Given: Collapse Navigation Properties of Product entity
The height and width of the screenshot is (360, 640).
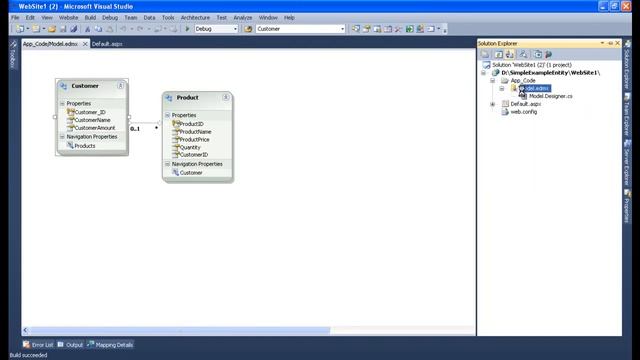Looking at the screenshot, I should click(167, 164).
